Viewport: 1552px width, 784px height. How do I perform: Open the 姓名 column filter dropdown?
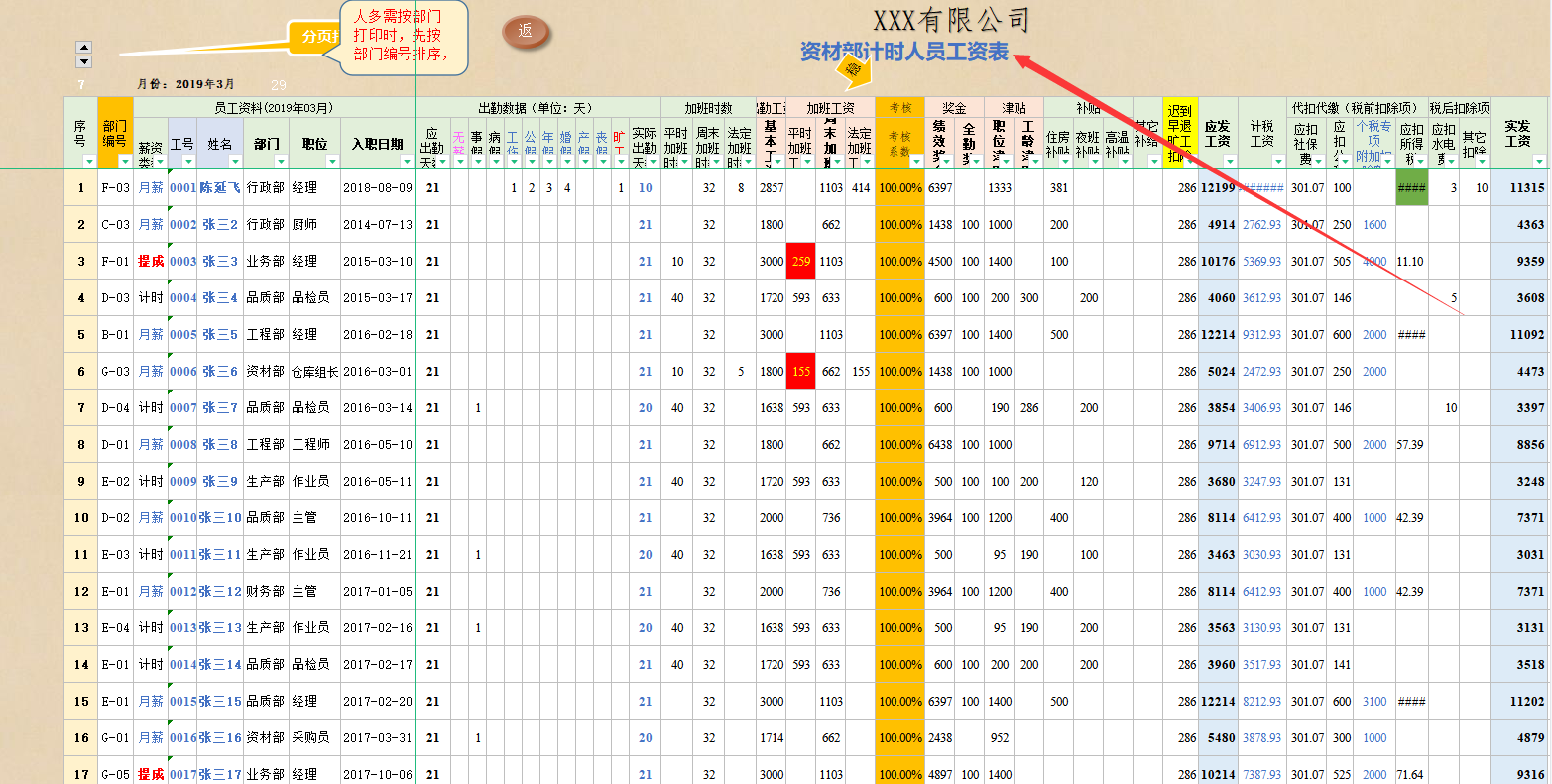click(x=234, y=162)
